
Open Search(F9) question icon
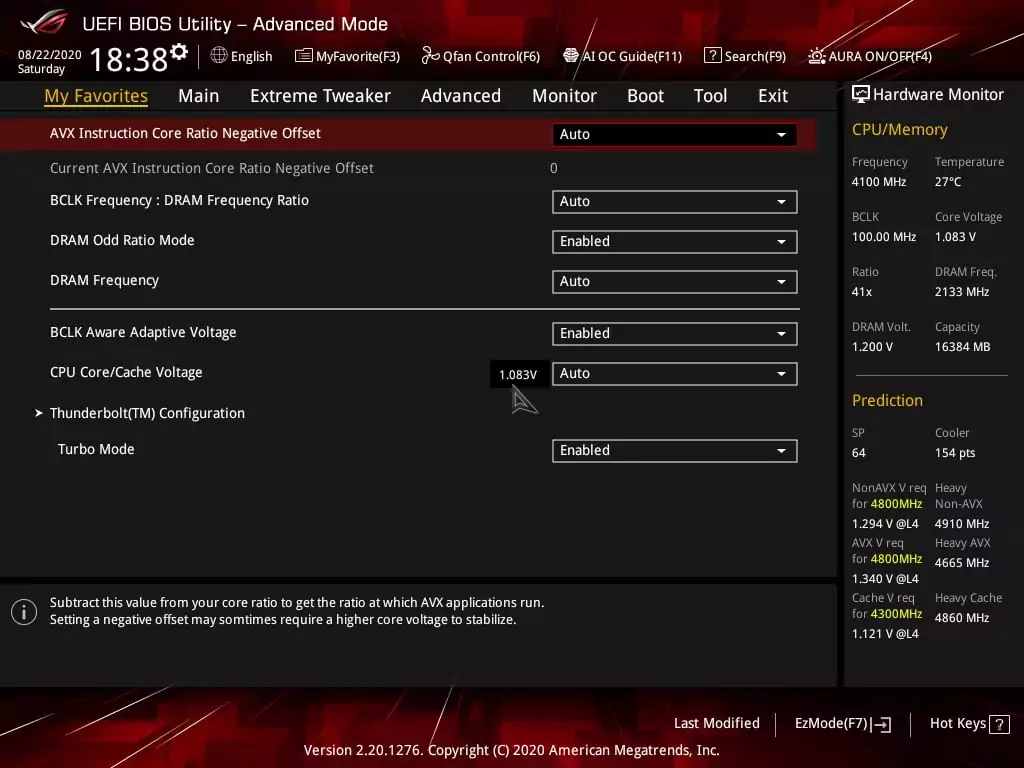[x=712, y=56]
